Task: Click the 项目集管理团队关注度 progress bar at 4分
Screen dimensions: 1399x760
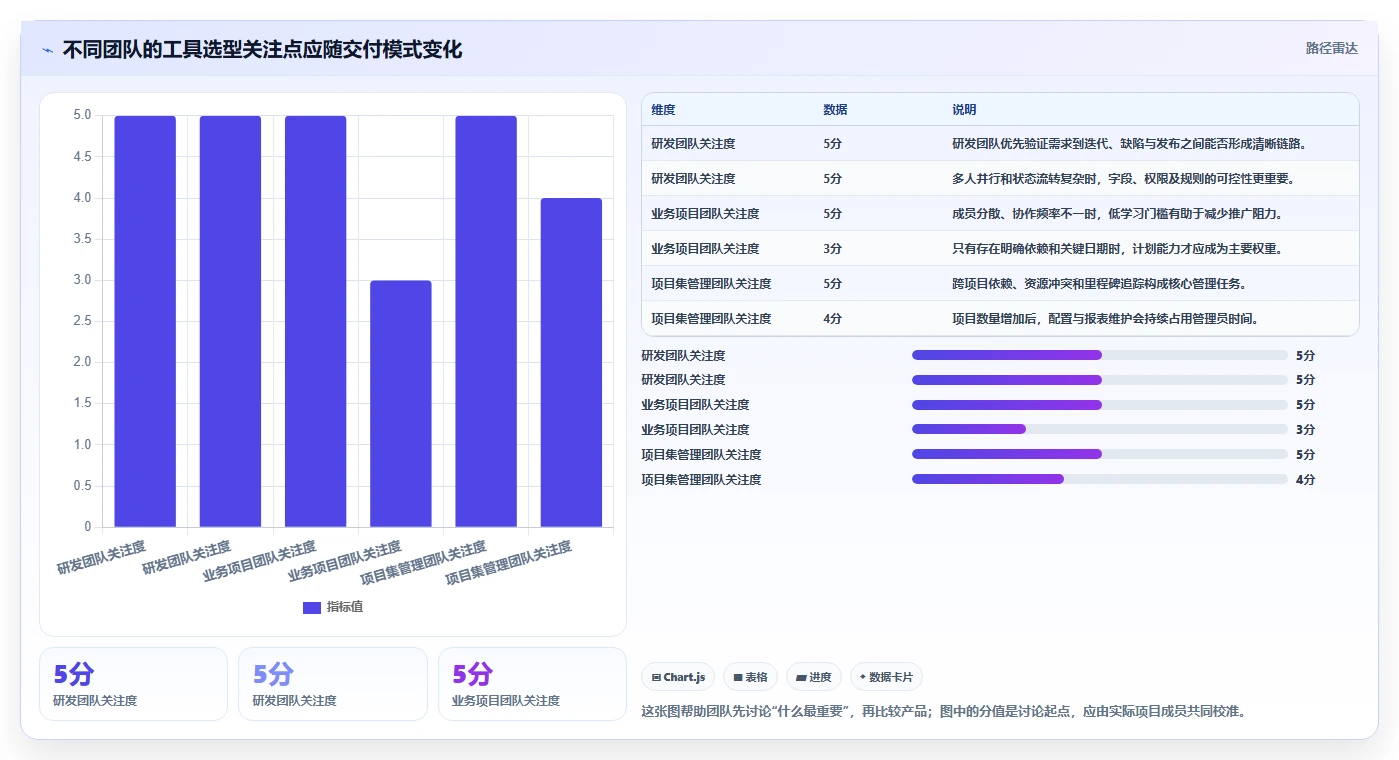Action: [x=1100, y=479]
